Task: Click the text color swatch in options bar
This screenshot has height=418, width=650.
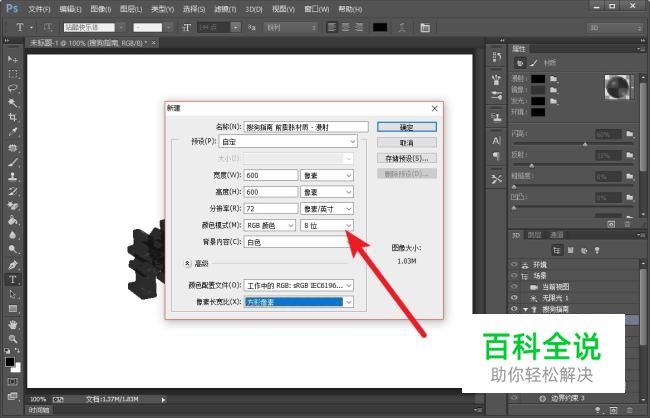Action: pos(380,27)
